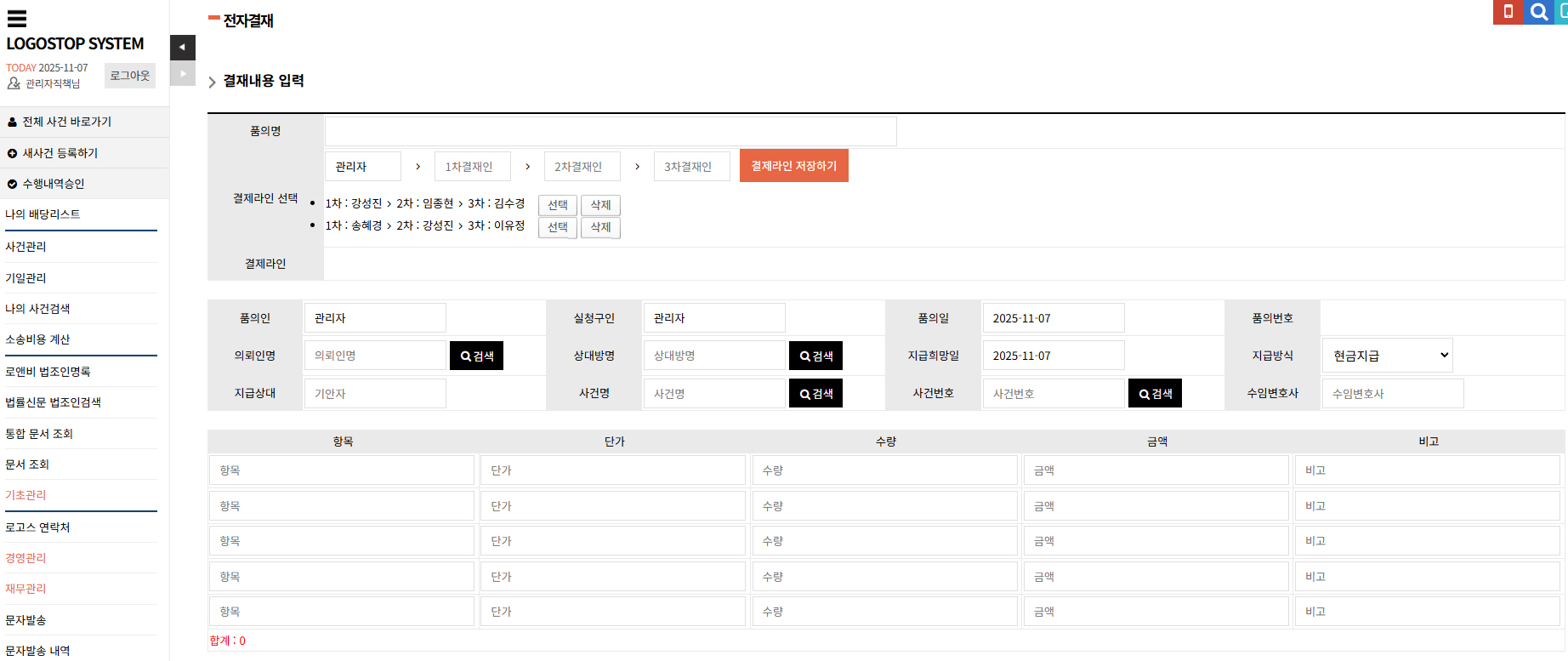Click the blue search magnifier icon
1568x661 pixels.
click(1538, 12)
